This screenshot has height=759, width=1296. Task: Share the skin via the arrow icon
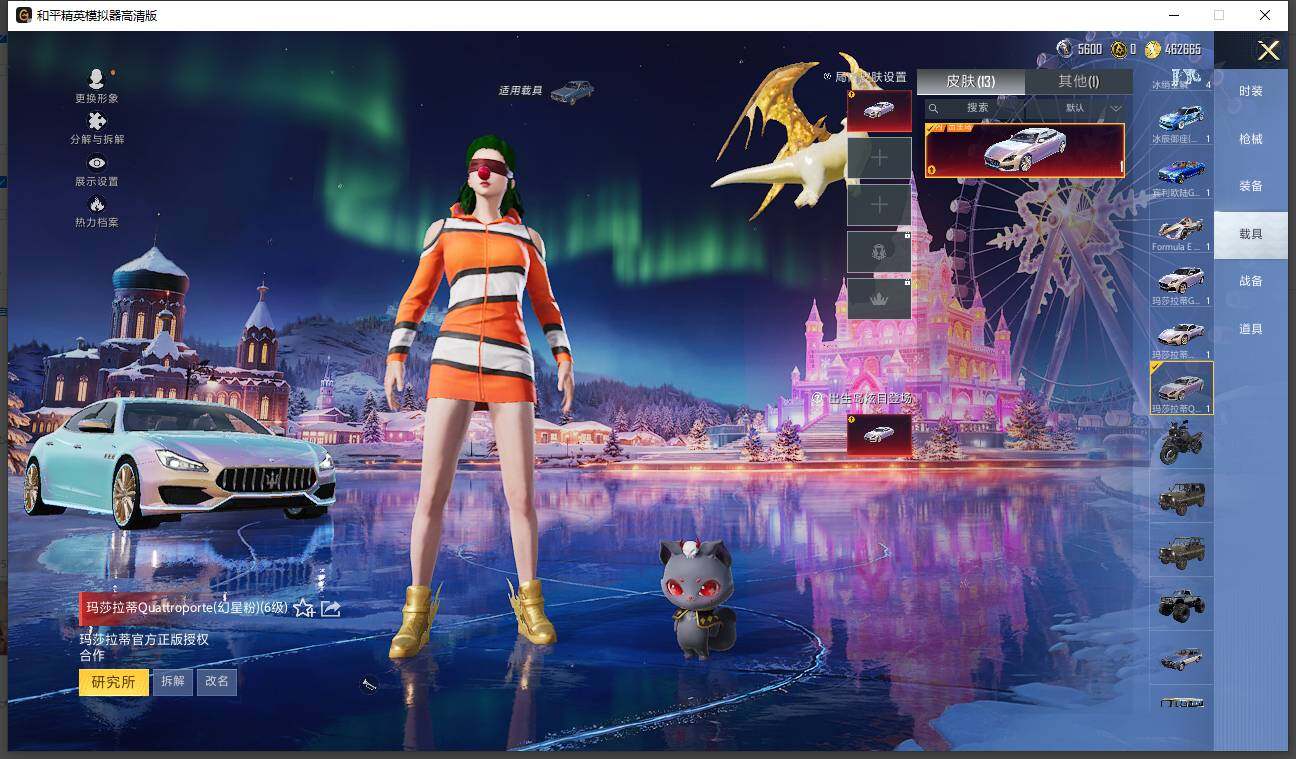pyautogui.click(x=331, y=608)
